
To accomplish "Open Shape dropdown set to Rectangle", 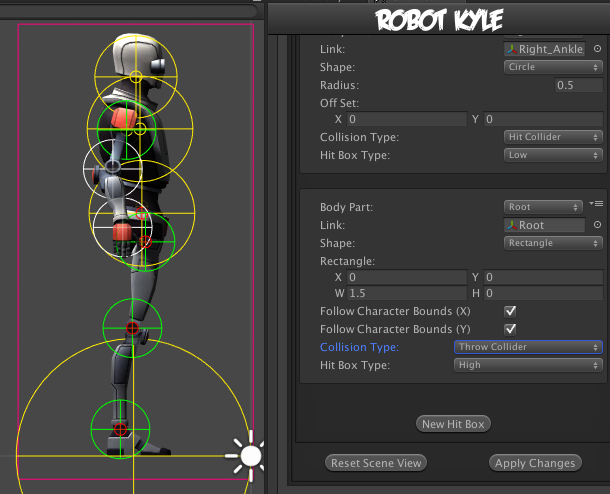I will click(553, 243).
